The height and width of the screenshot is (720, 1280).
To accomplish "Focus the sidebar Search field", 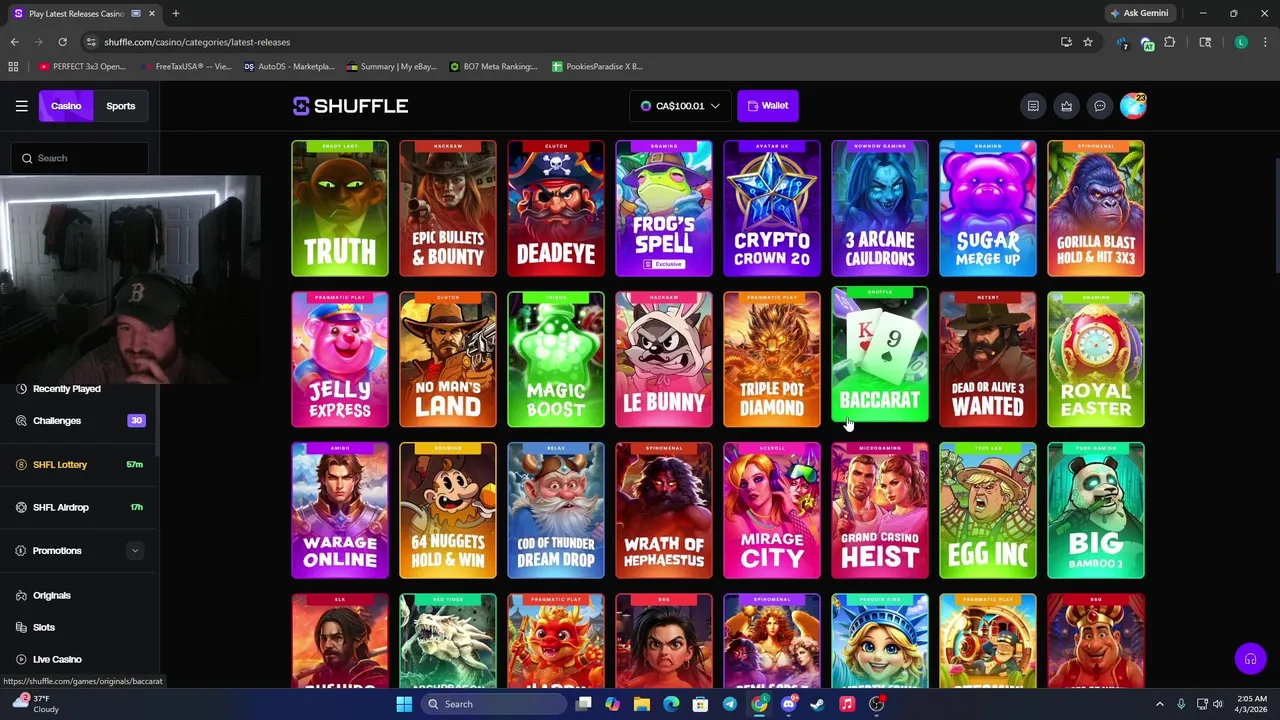I will coord(80,158).
